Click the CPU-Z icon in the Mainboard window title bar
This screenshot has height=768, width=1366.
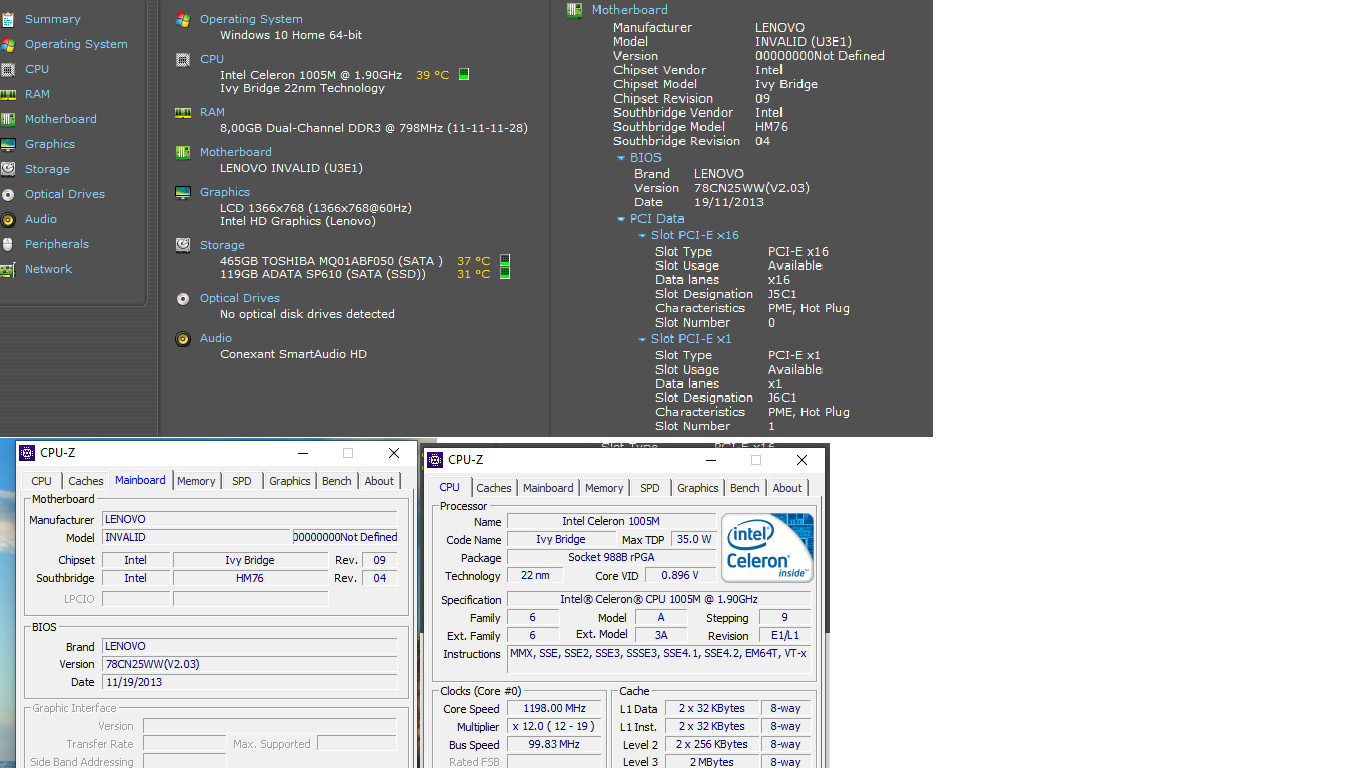(x=28, y=453)
